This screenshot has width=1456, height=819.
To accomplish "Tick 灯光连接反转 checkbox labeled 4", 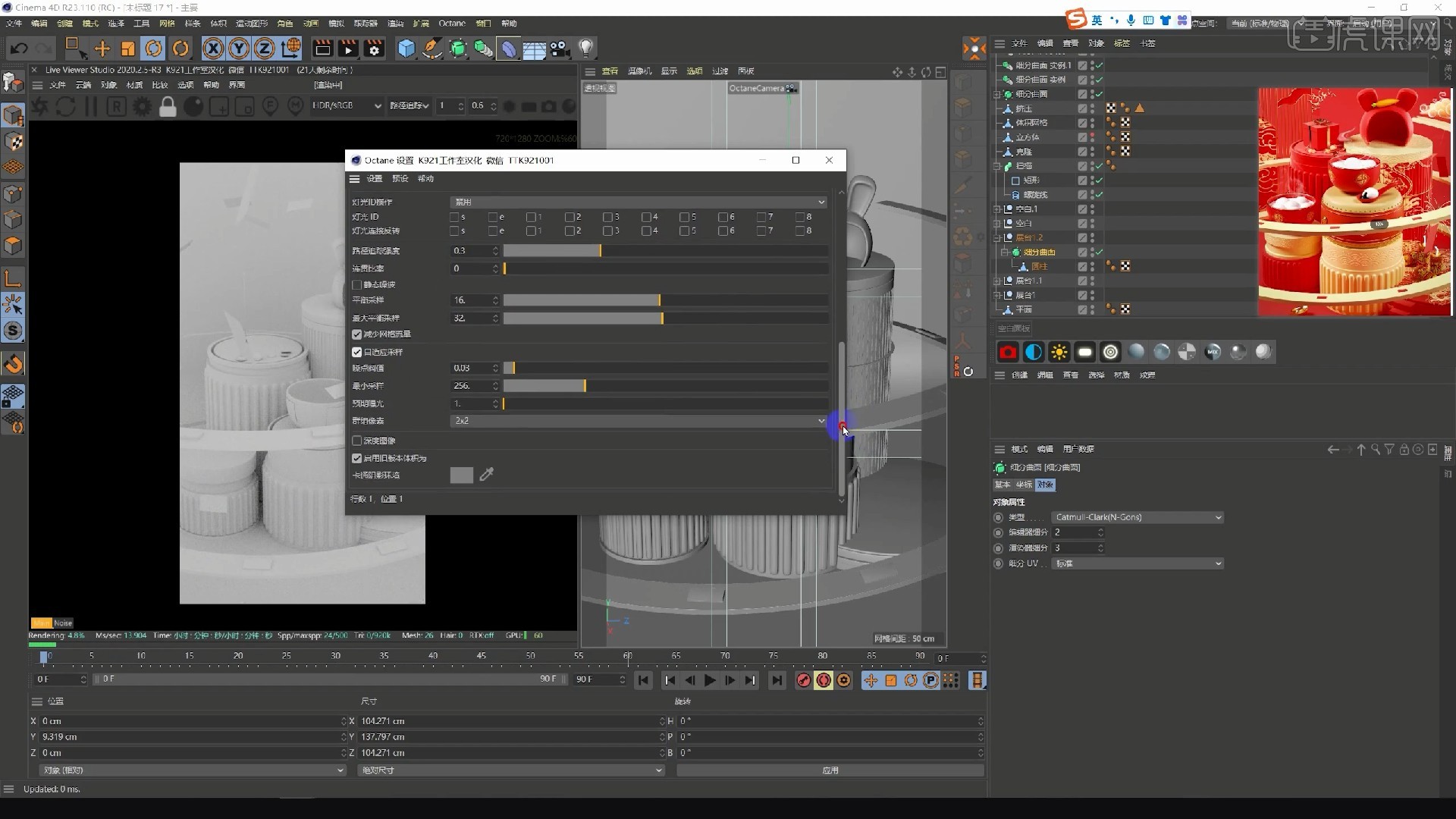I will [646, 231].
